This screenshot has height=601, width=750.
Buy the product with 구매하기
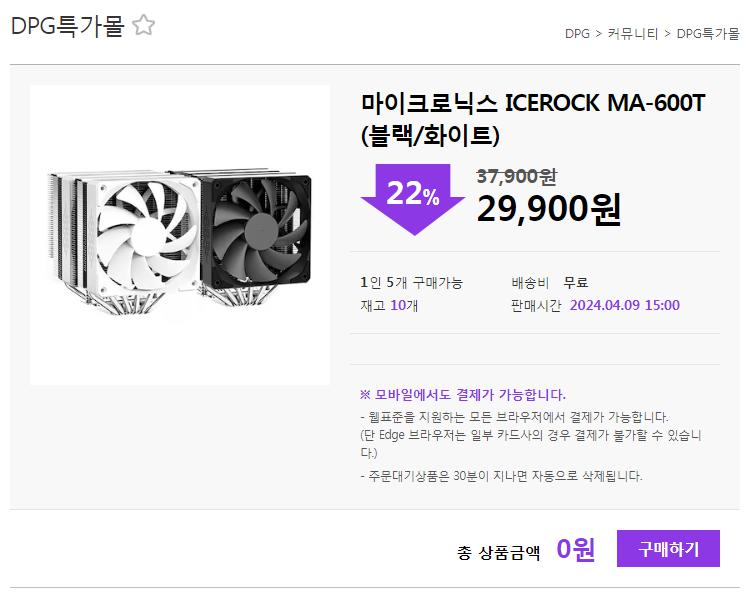coord(668,548)
